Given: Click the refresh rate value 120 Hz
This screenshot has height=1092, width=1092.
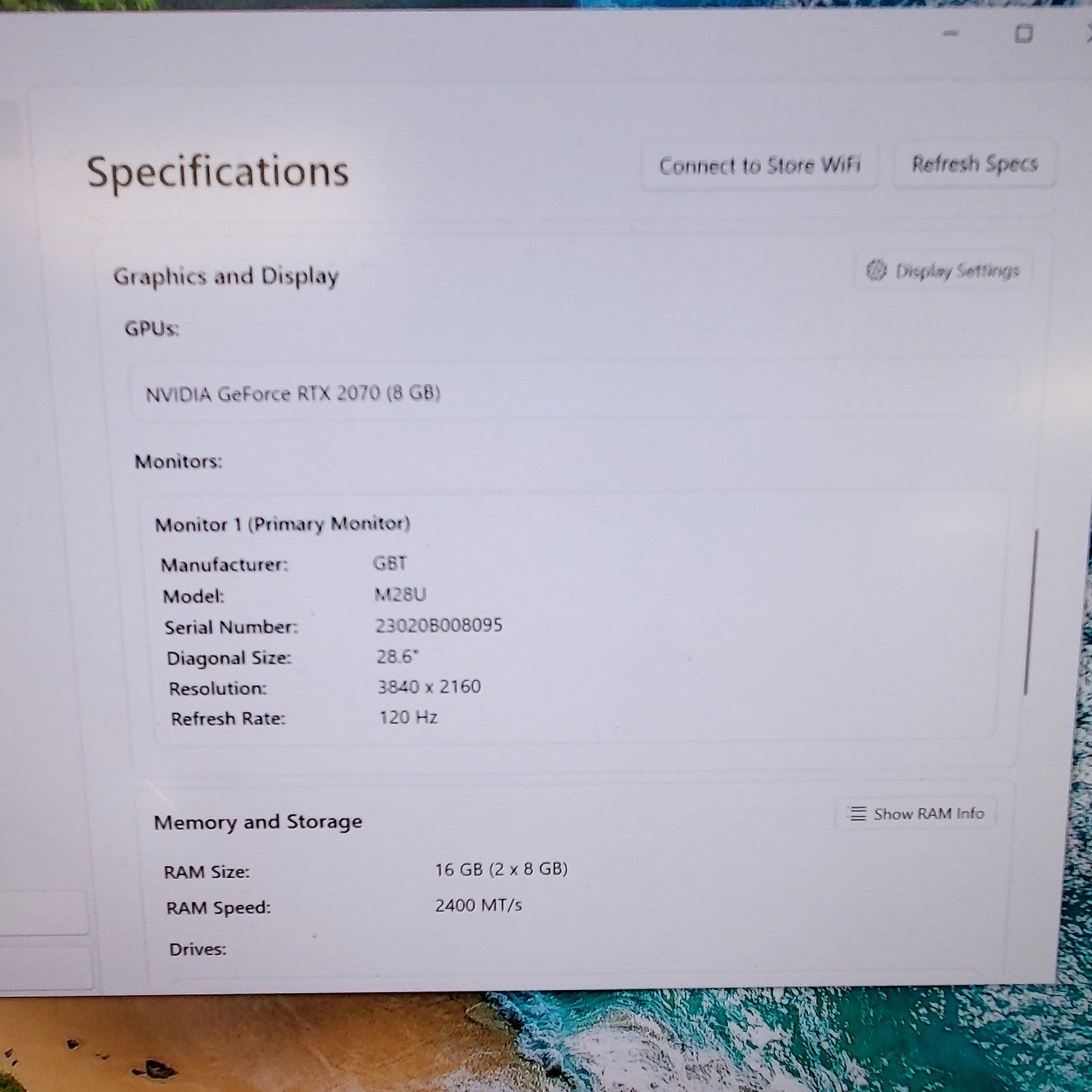Looking at the screenshot, I should [x=408, y=717].
